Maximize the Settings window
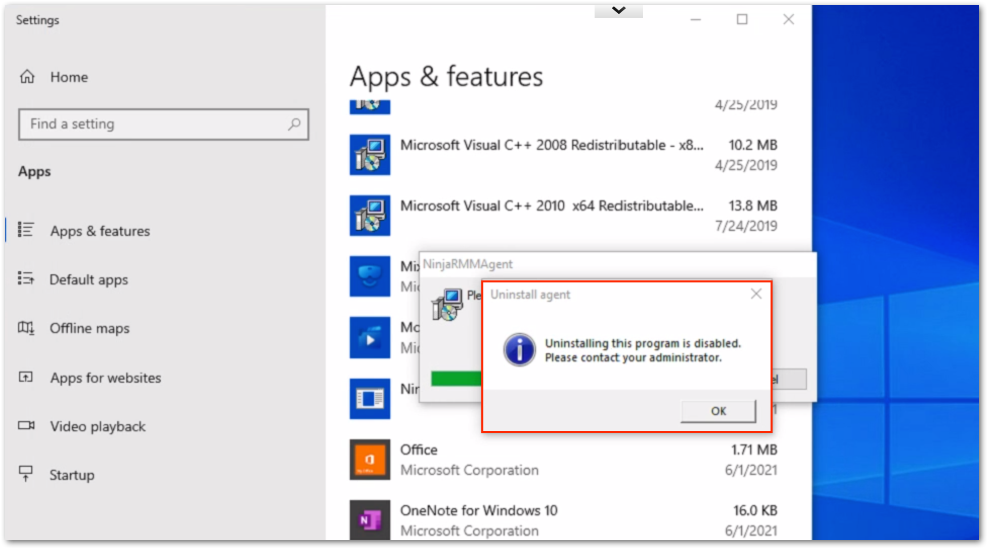988x549 pixels. tap(742, 19)
